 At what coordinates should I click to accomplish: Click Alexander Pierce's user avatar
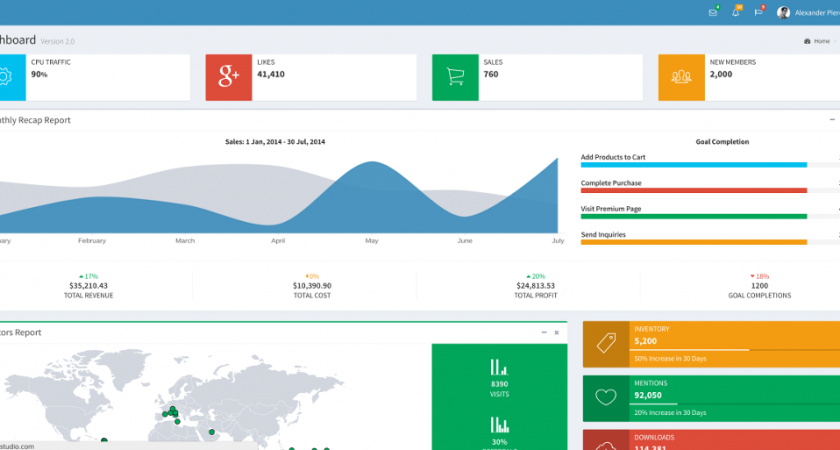[783, 13]
